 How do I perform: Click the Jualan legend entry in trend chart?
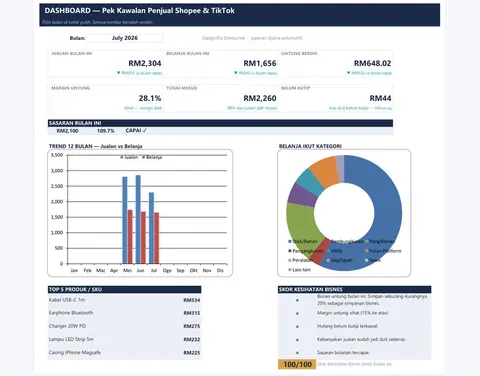pos(129,157)
